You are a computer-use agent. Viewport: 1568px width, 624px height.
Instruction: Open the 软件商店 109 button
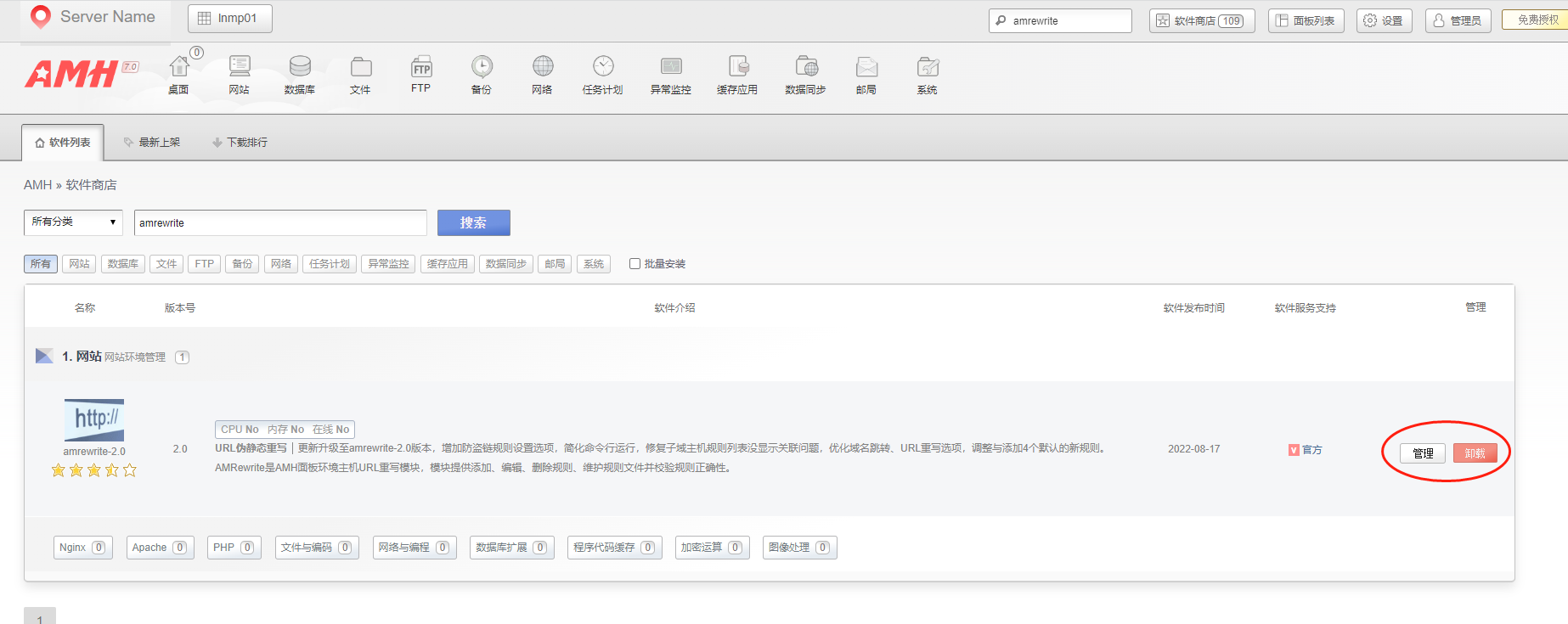(x=1202, y=20)
